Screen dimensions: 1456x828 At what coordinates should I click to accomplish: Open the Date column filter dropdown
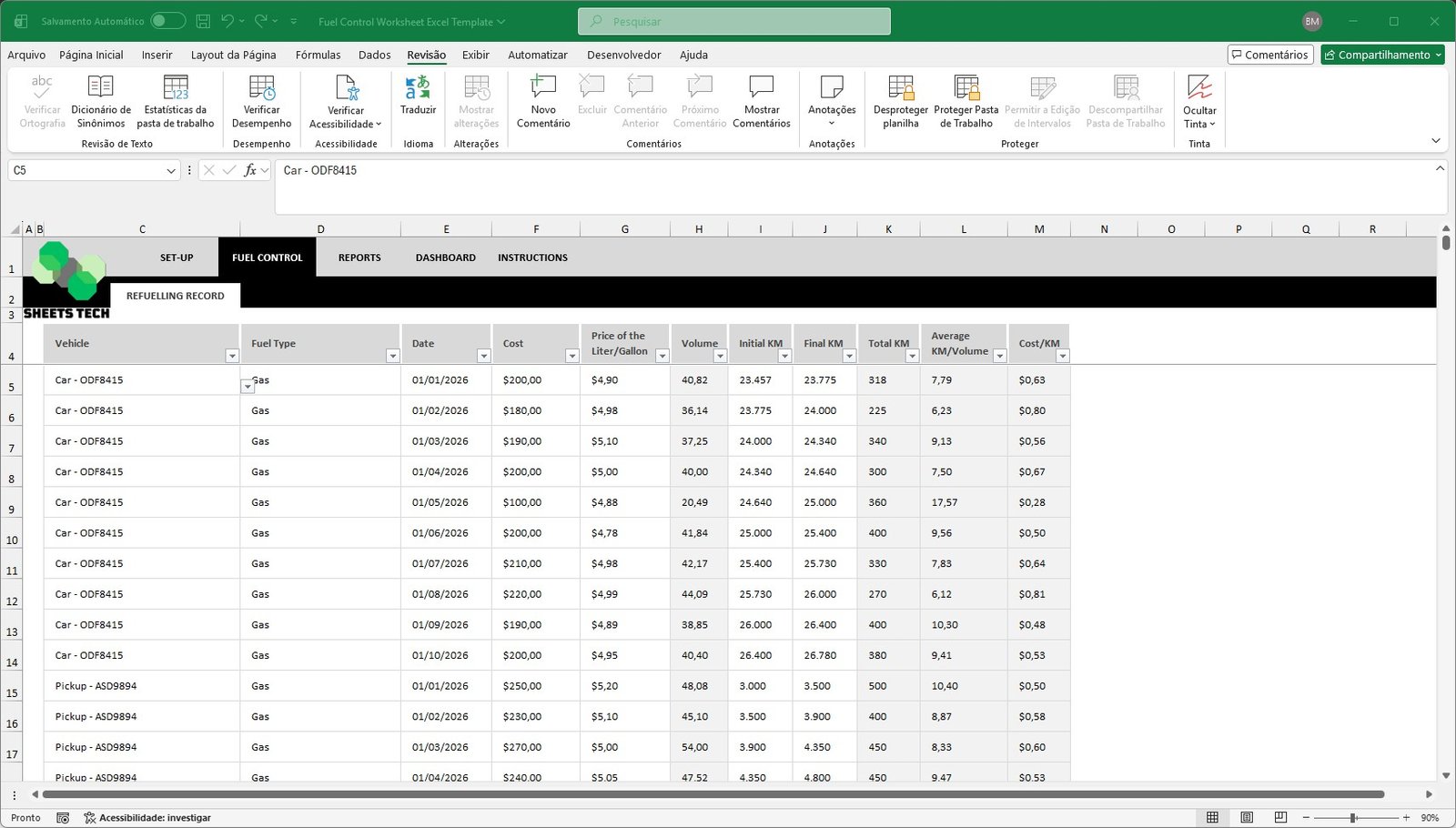tap(483, 356)
